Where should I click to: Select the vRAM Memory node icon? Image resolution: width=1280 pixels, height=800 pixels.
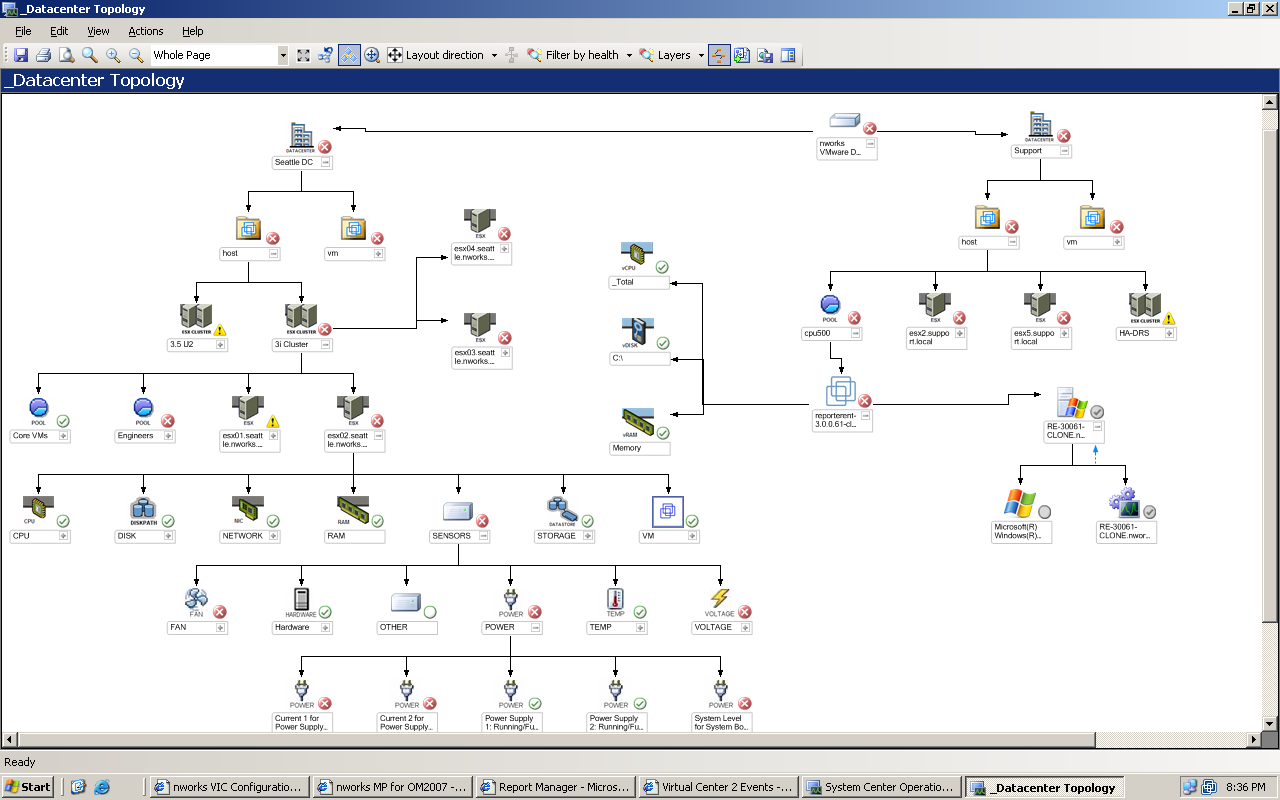(638, 423)
